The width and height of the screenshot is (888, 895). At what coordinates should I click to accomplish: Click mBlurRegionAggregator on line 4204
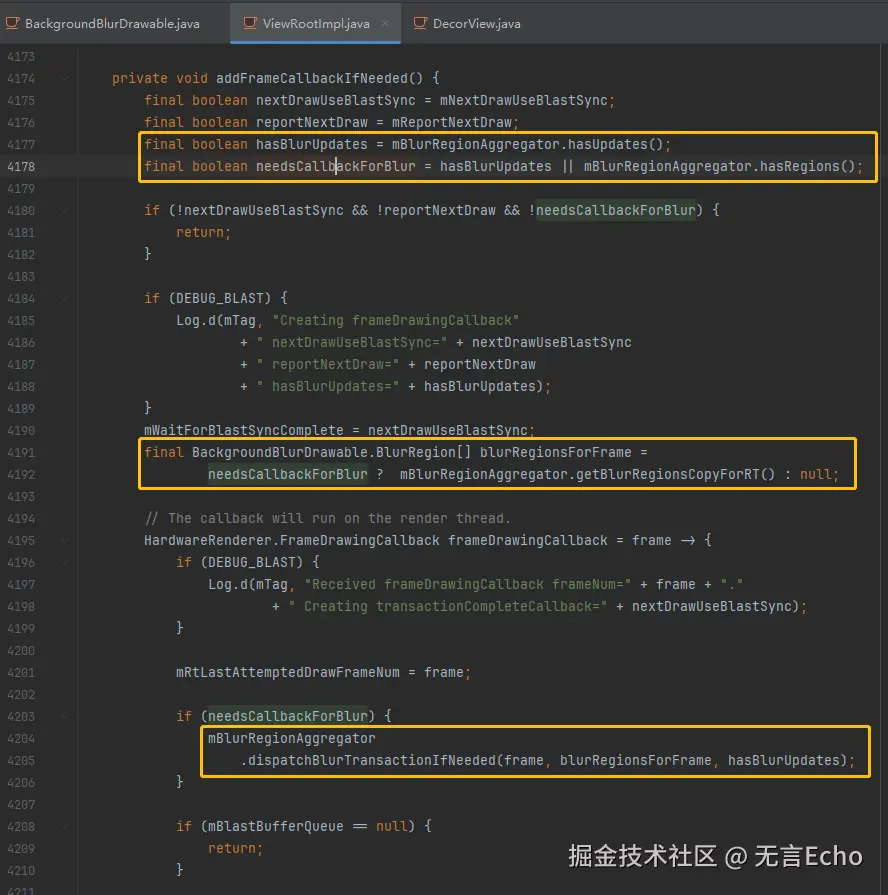coord(292,739)
